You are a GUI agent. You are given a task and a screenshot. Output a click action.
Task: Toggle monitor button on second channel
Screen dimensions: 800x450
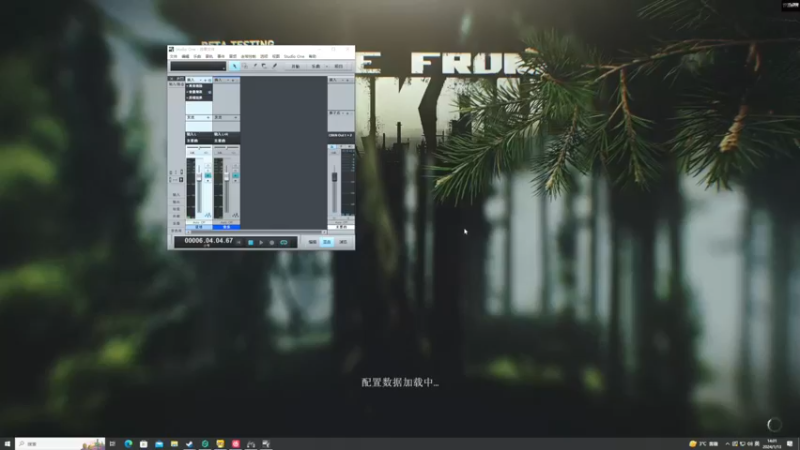click(236, 176)
